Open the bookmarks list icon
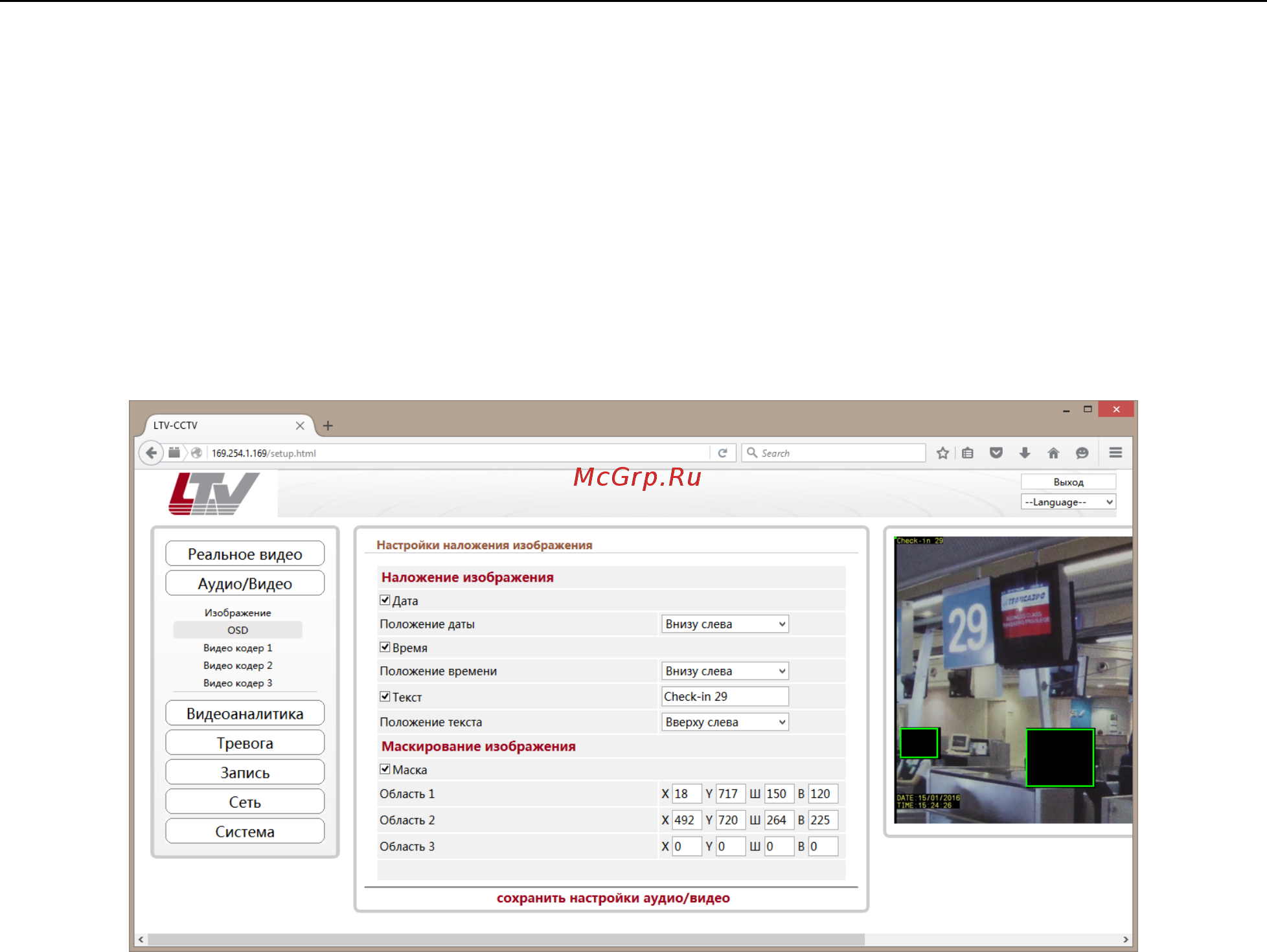This screenshot has width=1267, height=952. coord(968,453)
